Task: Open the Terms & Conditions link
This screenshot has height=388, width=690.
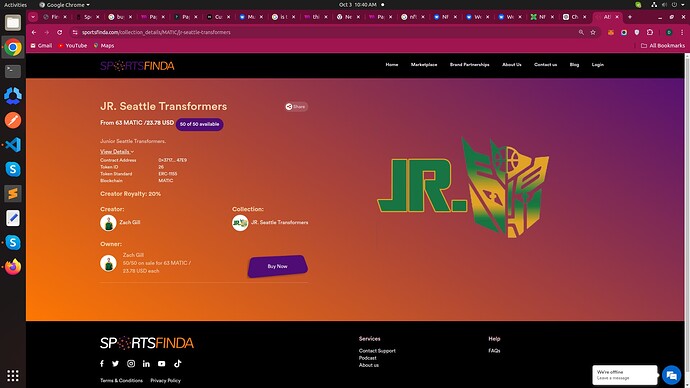Action: click(121, 381)
